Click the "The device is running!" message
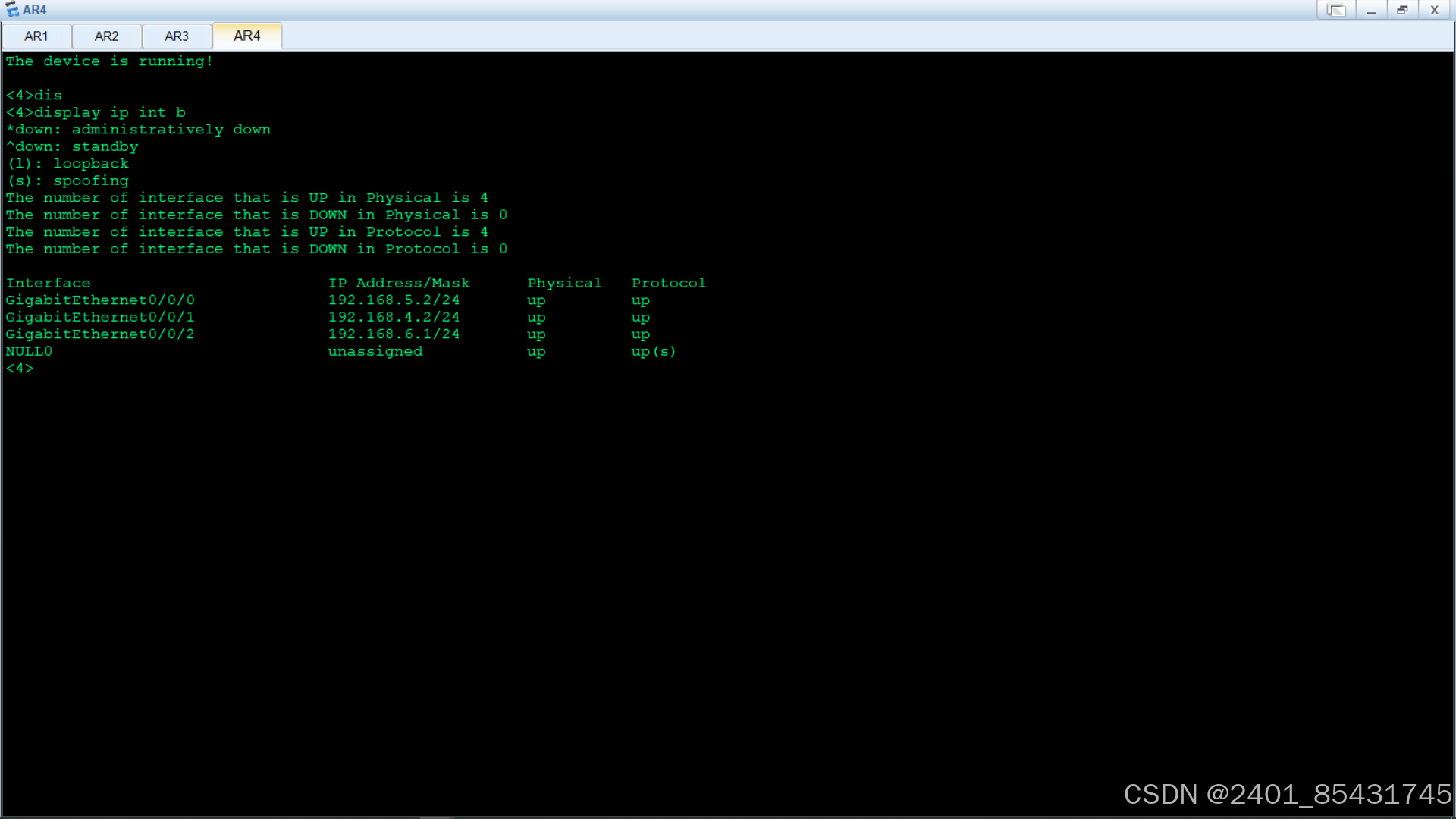The height and width of the screenshot is (819, 1456). click(x=109, y=61)
